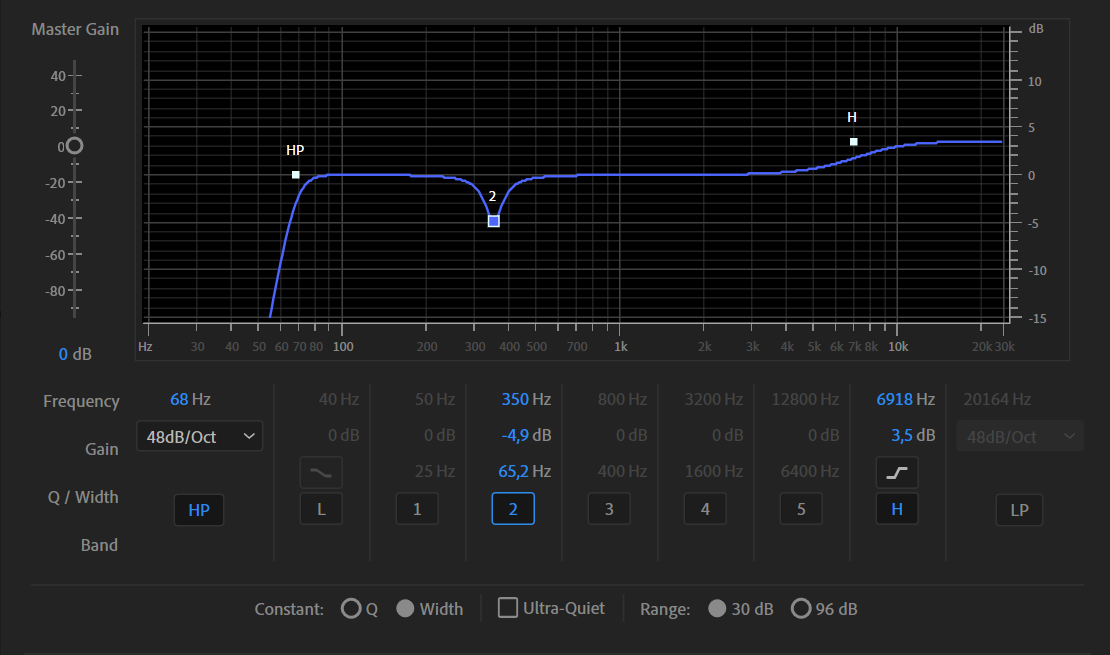This screenshot has width=1110, height=655.
Task: Disable band 2 button
Action: tap(513, 509)
